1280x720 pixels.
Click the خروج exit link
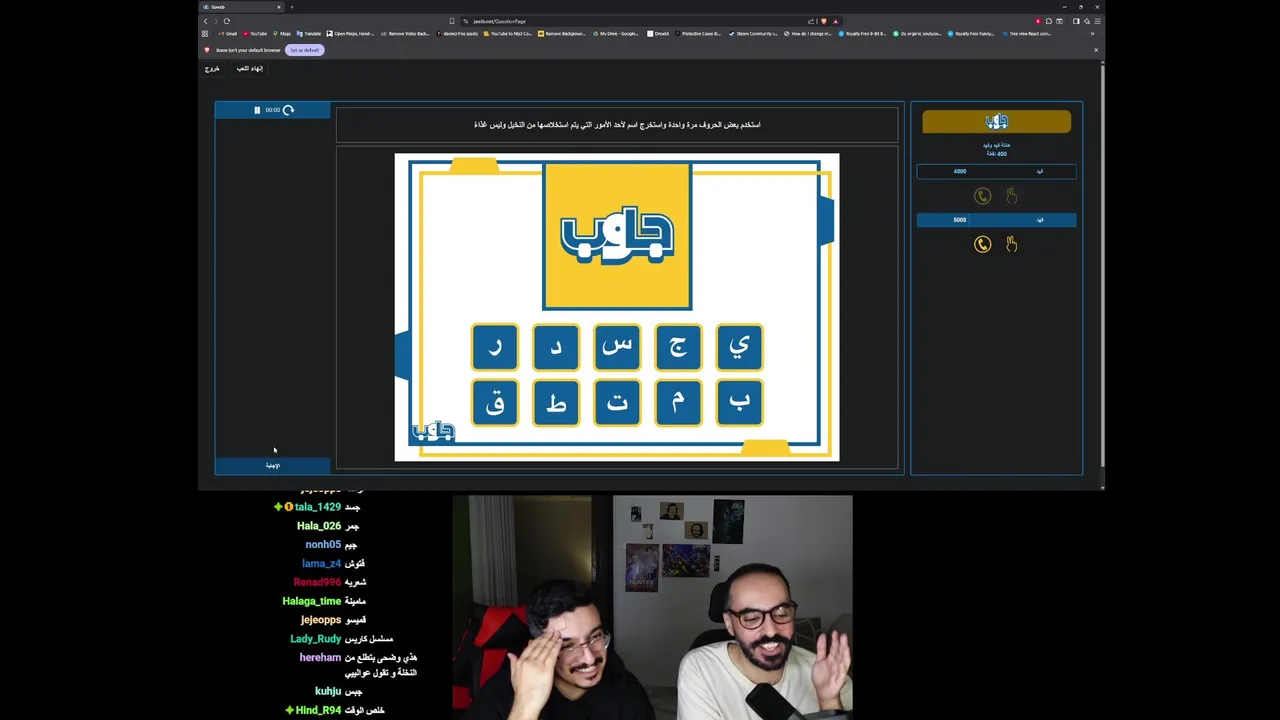pos(212,68)
